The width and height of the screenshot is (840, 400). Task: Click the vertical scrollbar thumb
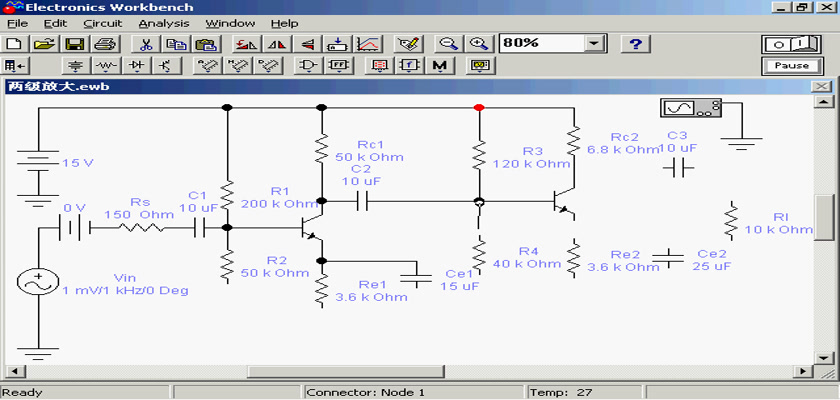click(823, 218)
